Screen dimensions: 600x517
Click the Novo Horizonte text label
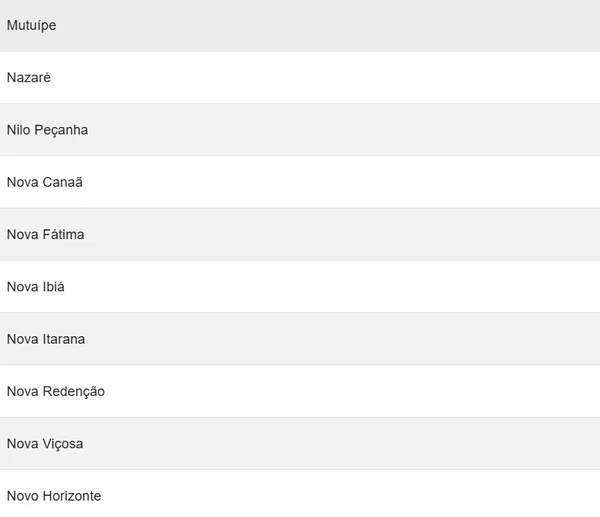[53, 495]
